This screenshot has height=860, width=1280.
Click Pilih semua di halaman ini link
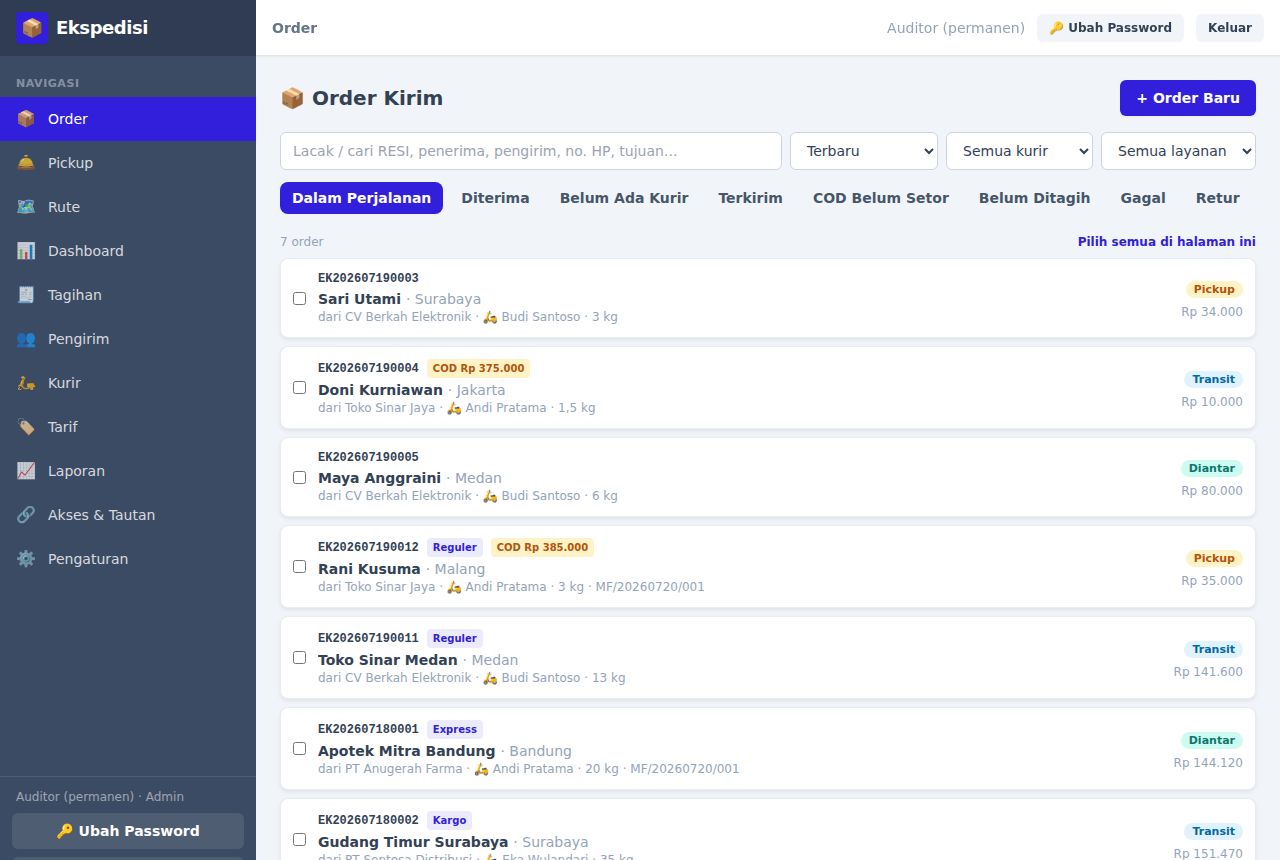point(1166,242)
